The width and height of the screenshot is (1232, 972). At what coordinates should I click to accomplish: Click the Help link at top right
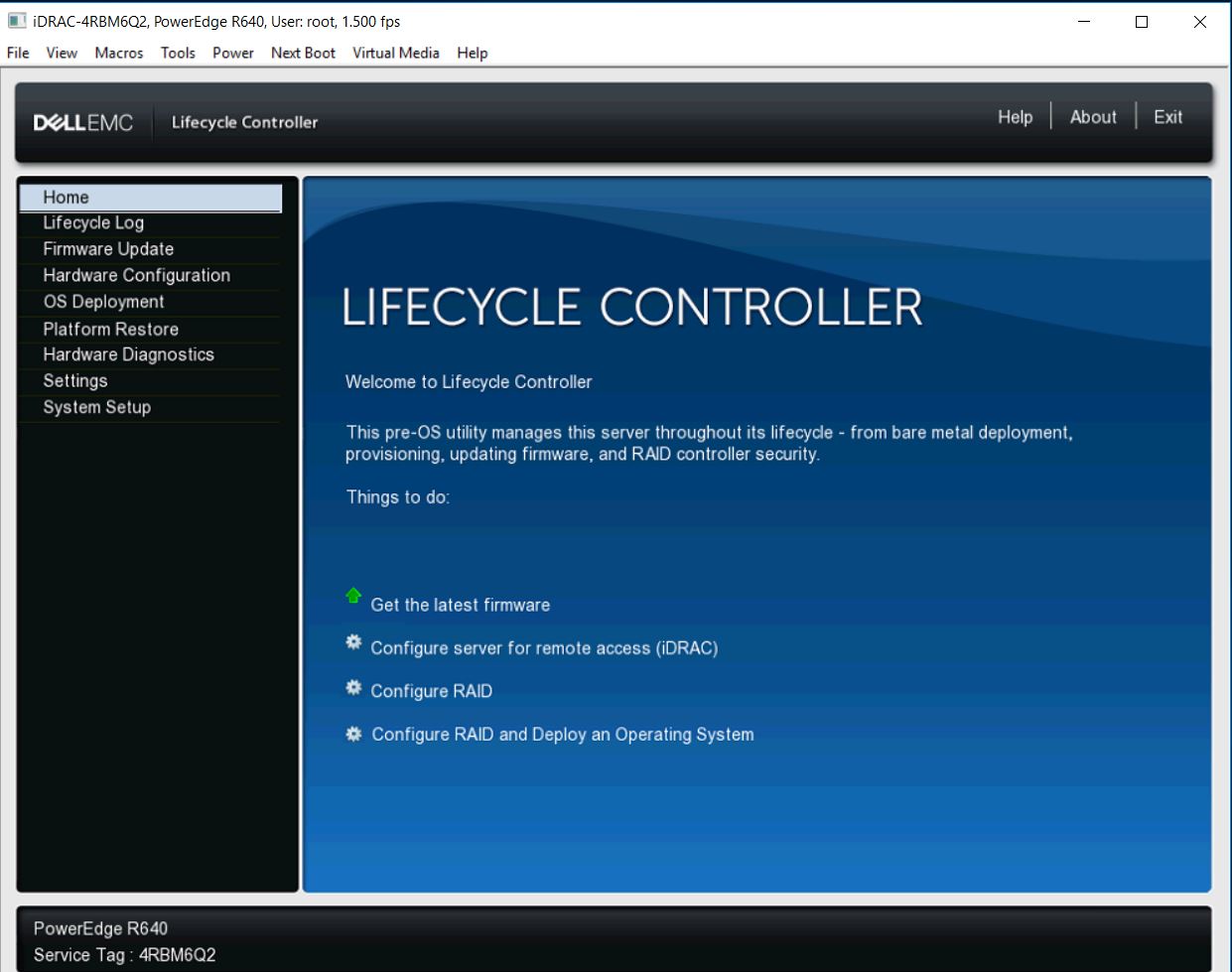(x=1015, y=117)
